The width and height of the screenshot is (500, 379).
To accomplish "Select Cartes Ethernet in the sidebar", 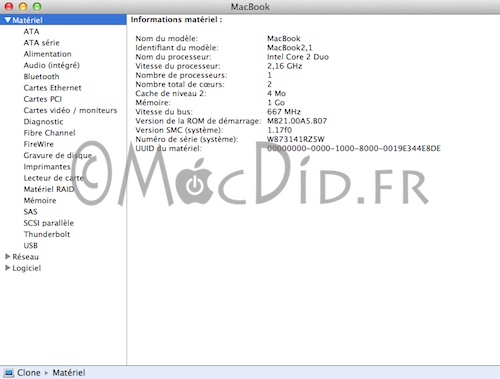I will (x=52, y=88).
